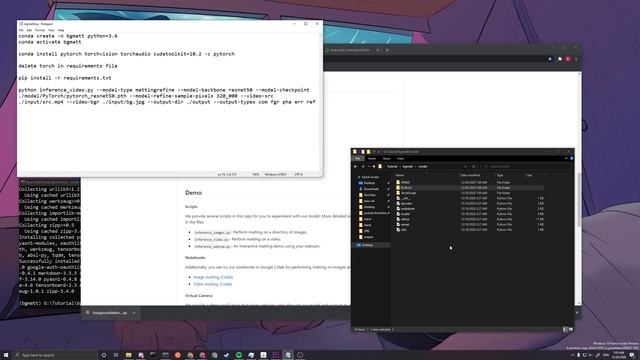Open recent locations dropdown in Explorer
The height and width of the screenshot is (360, 640).
click(369, 167)
